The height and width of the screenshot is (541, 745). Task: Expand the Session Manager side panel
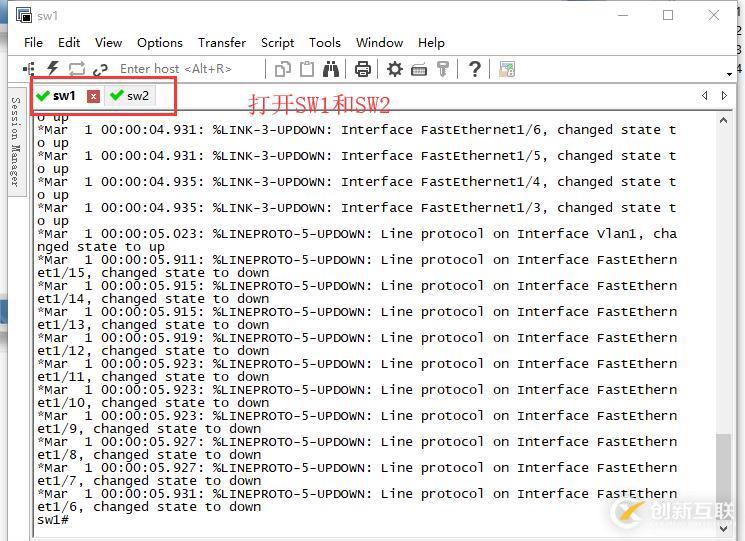pyautogui.click(x=16, y=142)
